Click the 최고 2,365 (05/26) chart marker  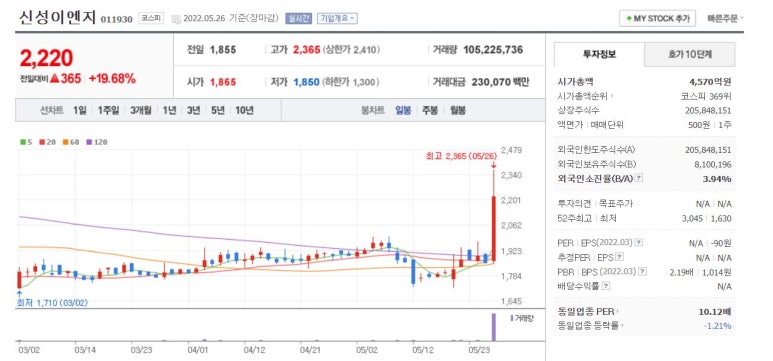point(460,156)
